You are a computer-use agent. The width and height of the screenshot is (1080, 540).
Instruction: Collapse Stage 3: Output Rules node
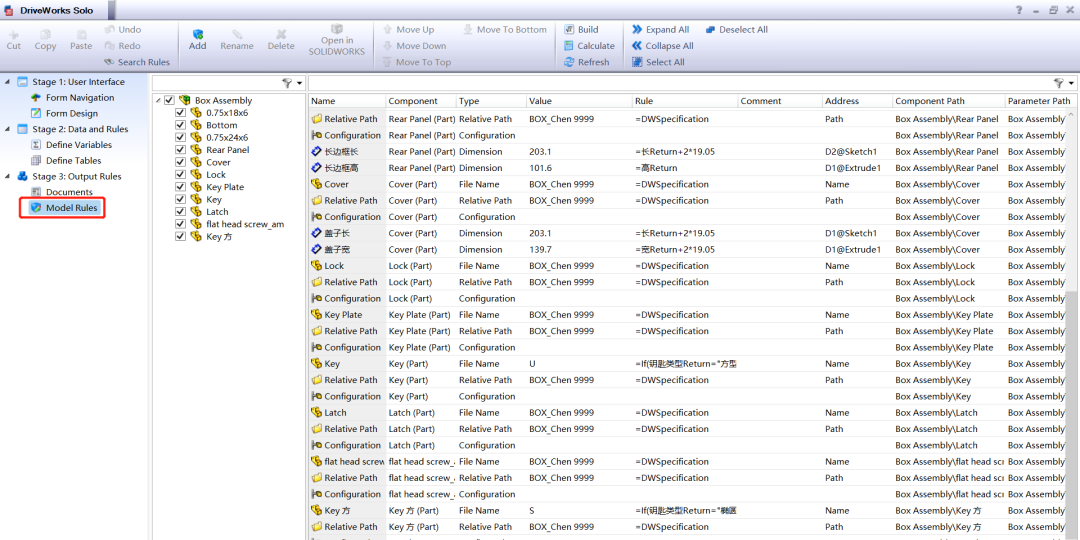click(x=8, y=176)
